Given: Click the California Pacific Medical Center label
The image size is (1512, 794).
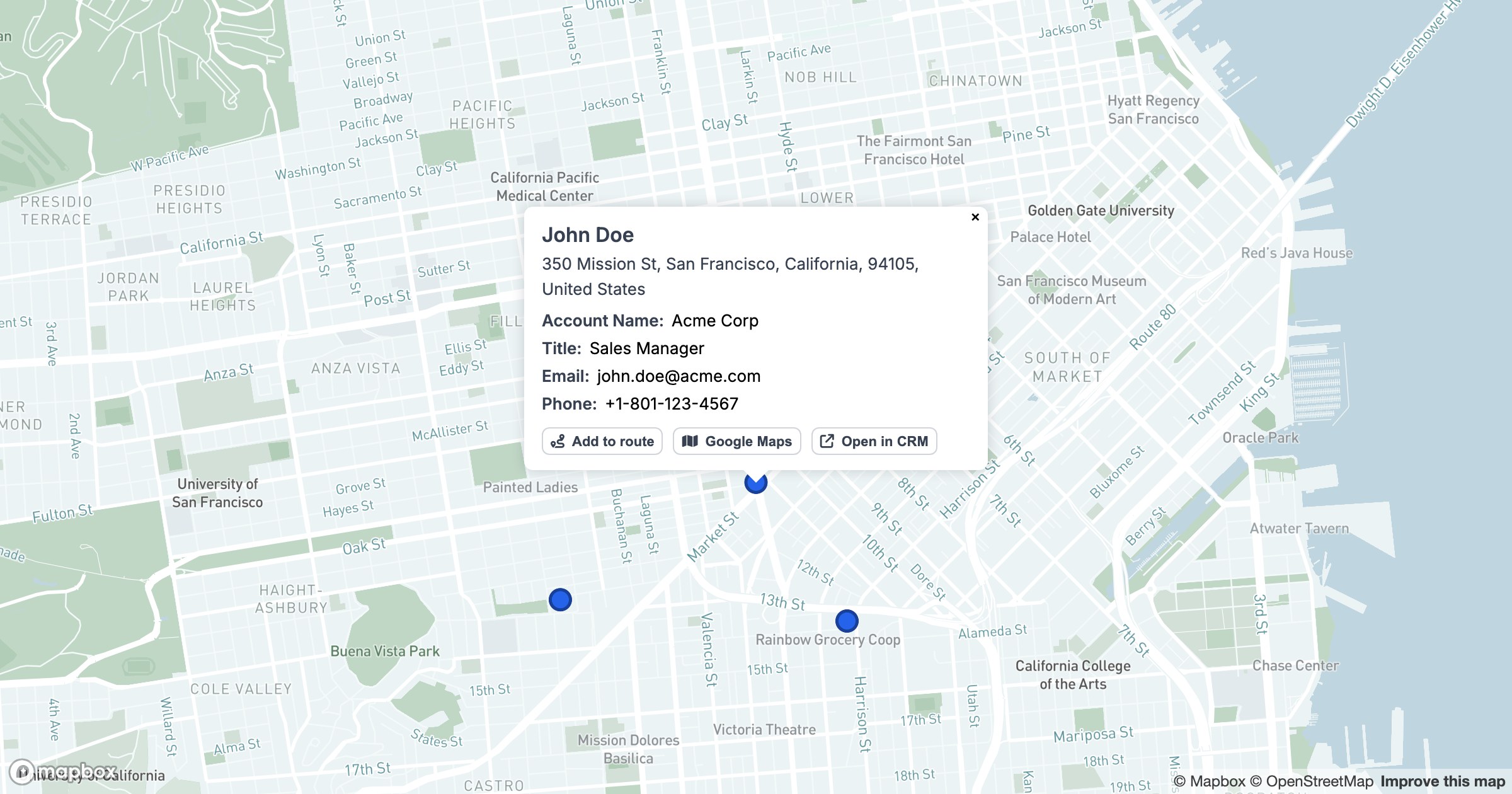Looking at the screenshot, I should [x=544, y=187].
